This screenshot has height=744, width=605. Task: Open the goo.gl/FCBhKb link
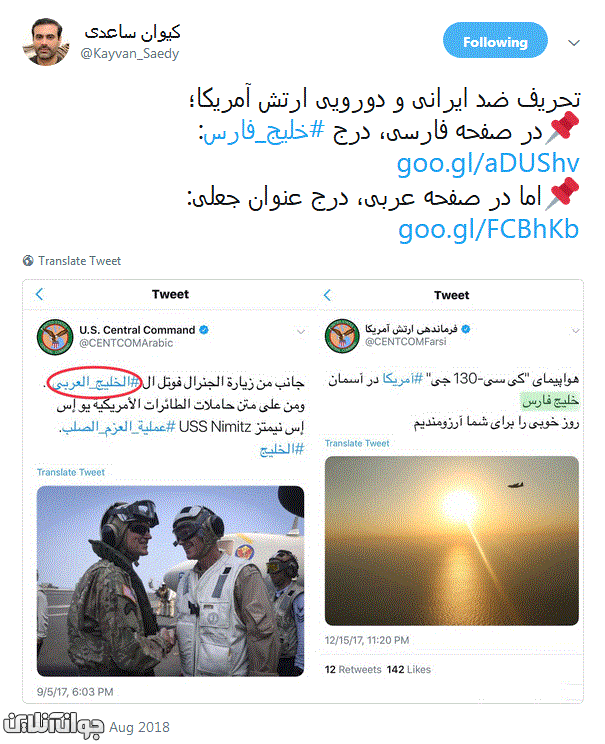(489, 229)
